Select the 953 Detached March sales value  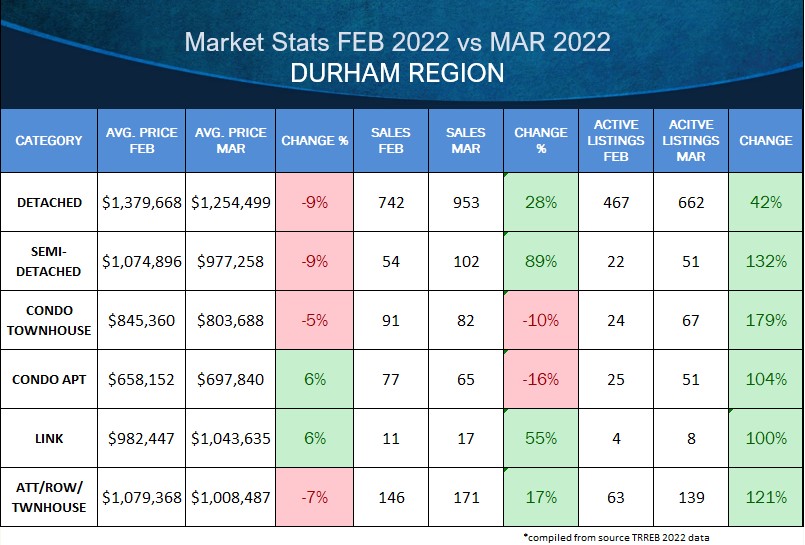[465, 202]
